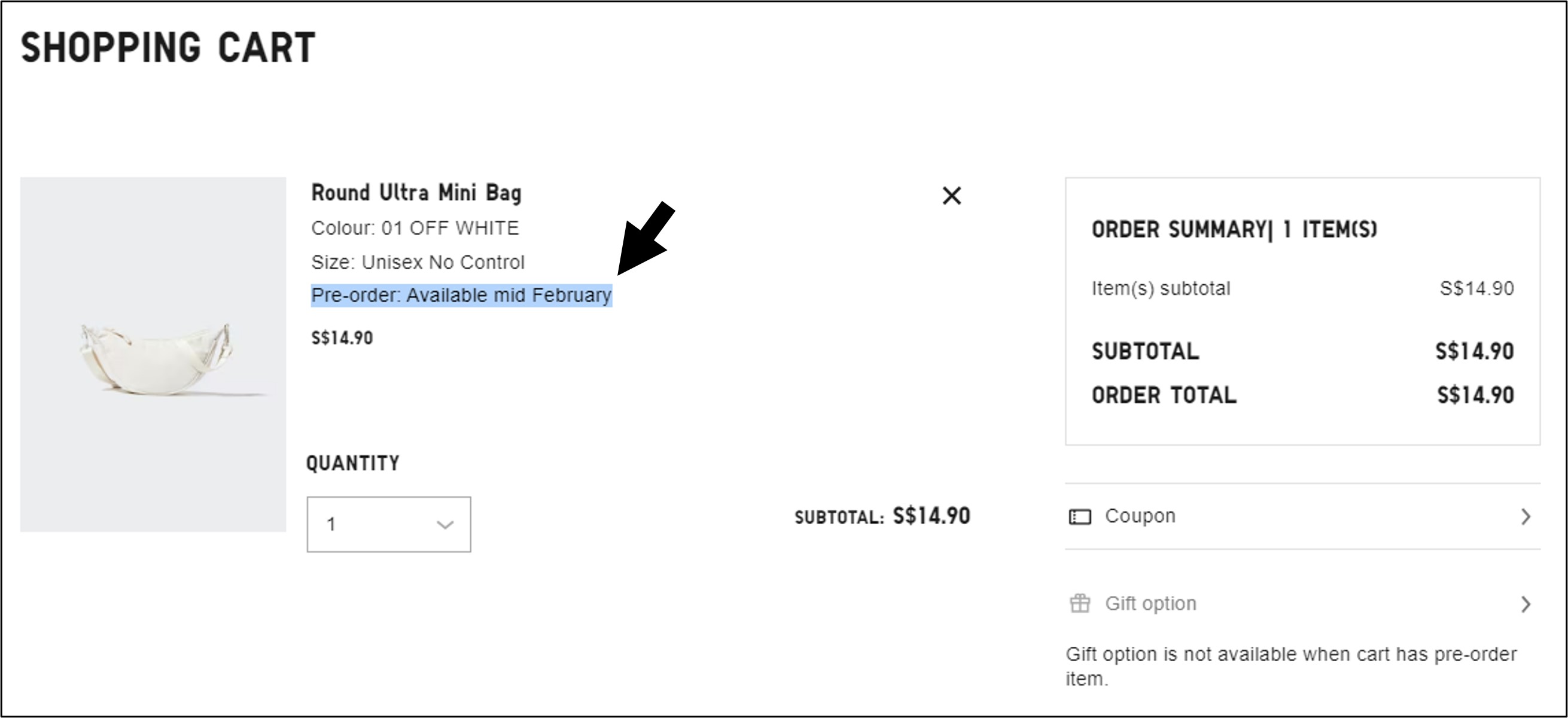Screen dimensions: 1568x718
Task: Click the Order Total amount S$14.90
Action: (x=1475, y=395)
